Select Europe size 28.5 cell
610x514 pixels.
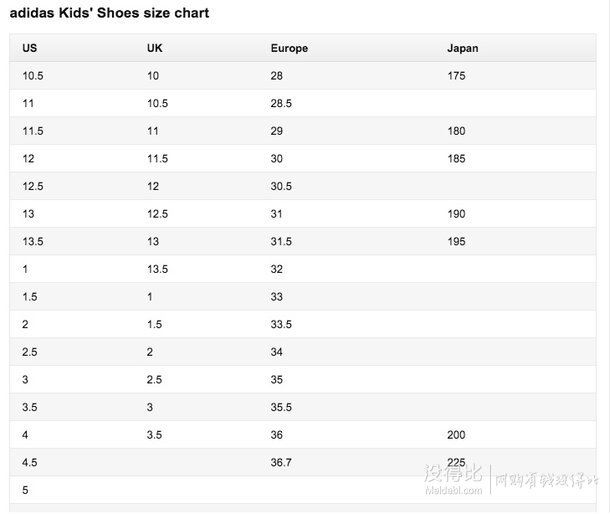281,104
